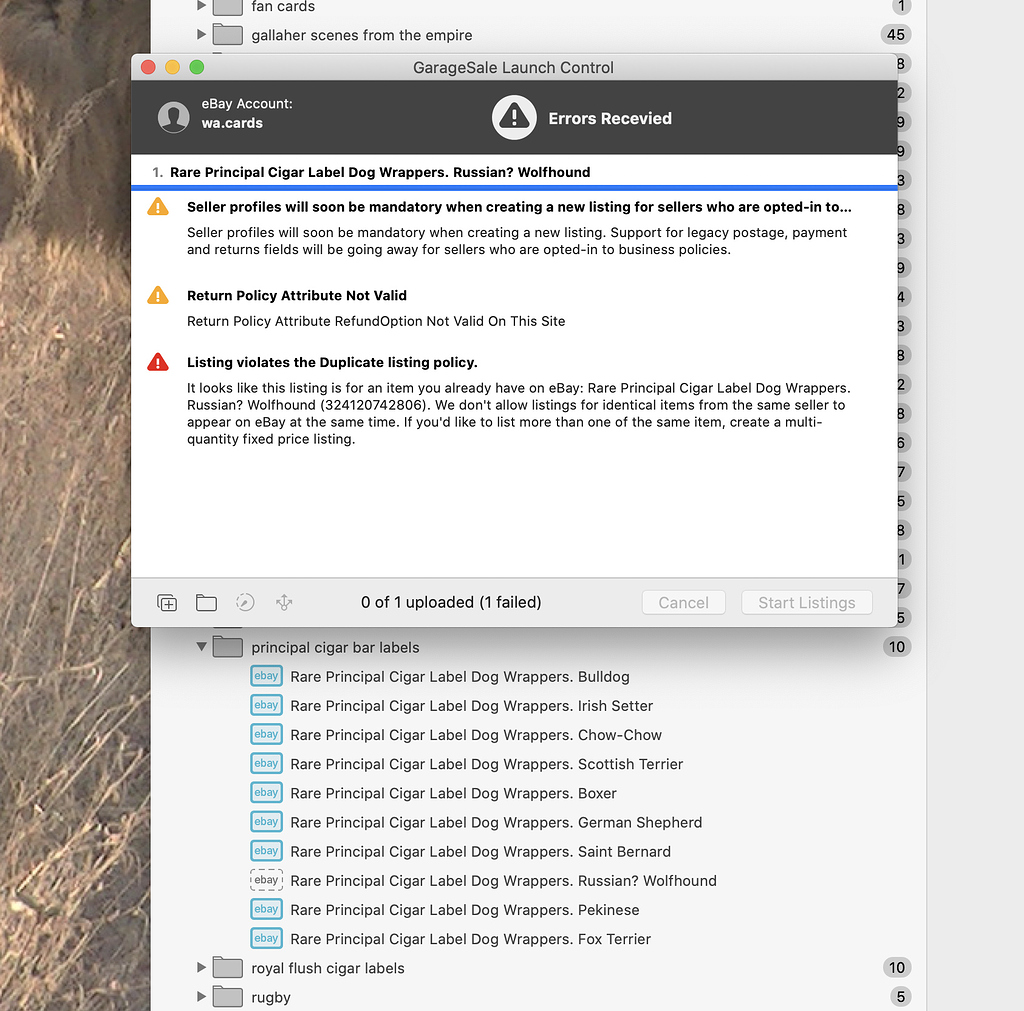Select the principal cigar bar labels folder row

click(538, 647)
